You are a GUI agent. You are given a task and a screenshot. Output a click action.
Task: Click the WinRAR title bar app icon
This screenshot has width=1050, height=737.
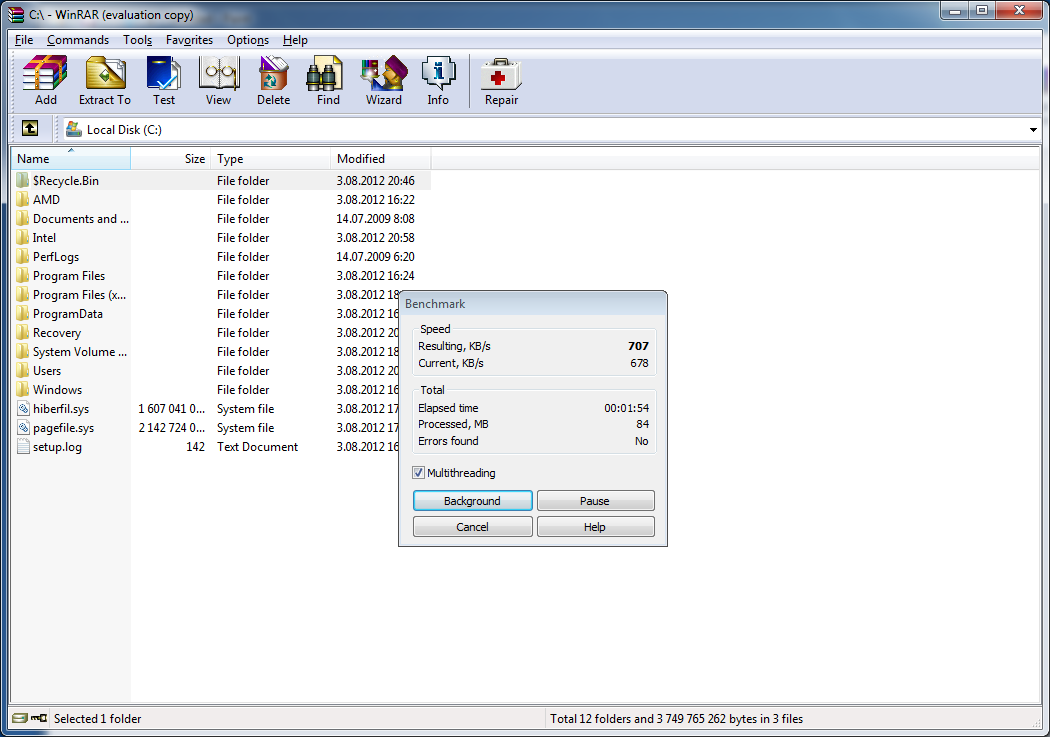[16, 14]
